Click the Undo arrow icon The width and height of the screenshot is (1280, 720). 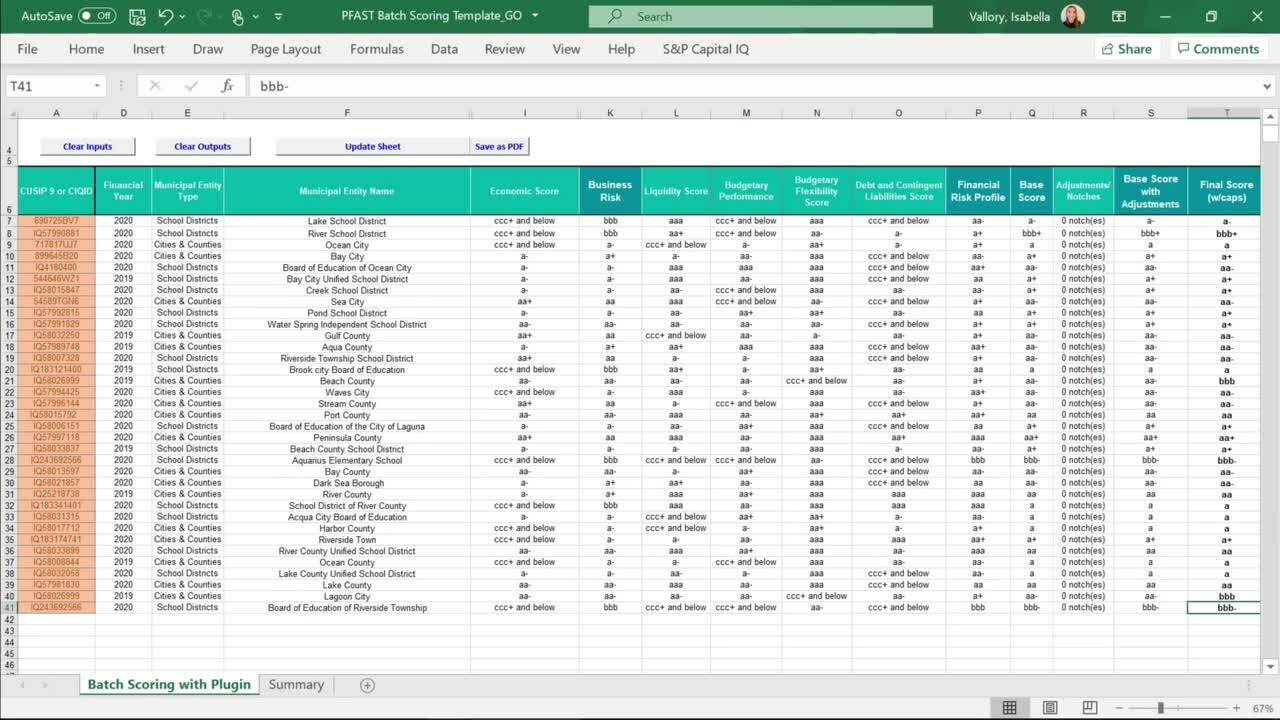[x=166, y=17]
